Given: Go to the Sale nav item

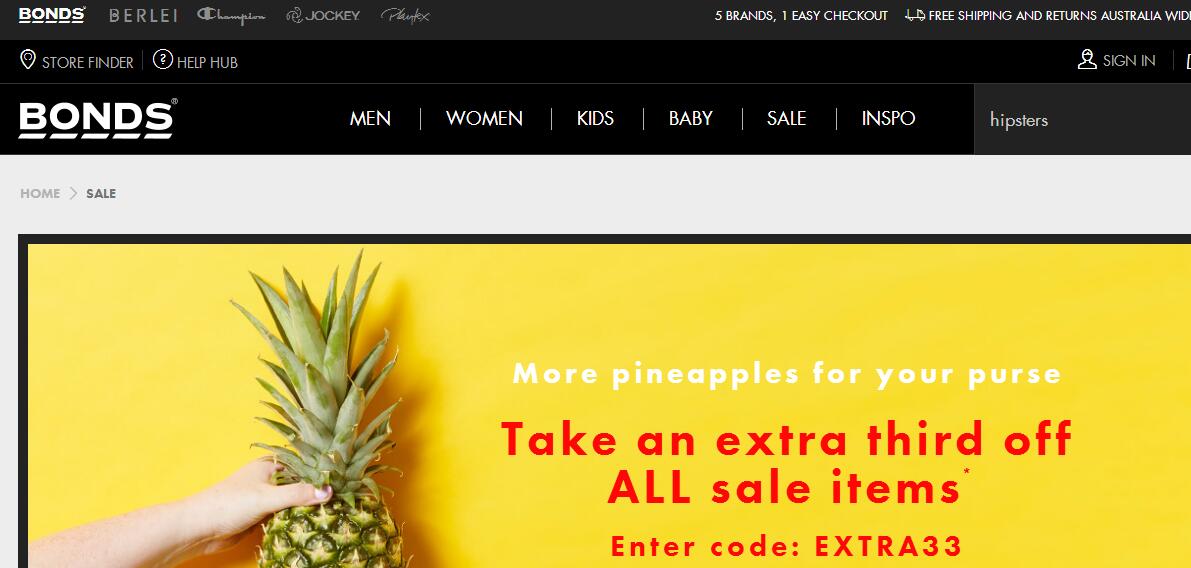Looking at the screenshot, I should (786, 118).
